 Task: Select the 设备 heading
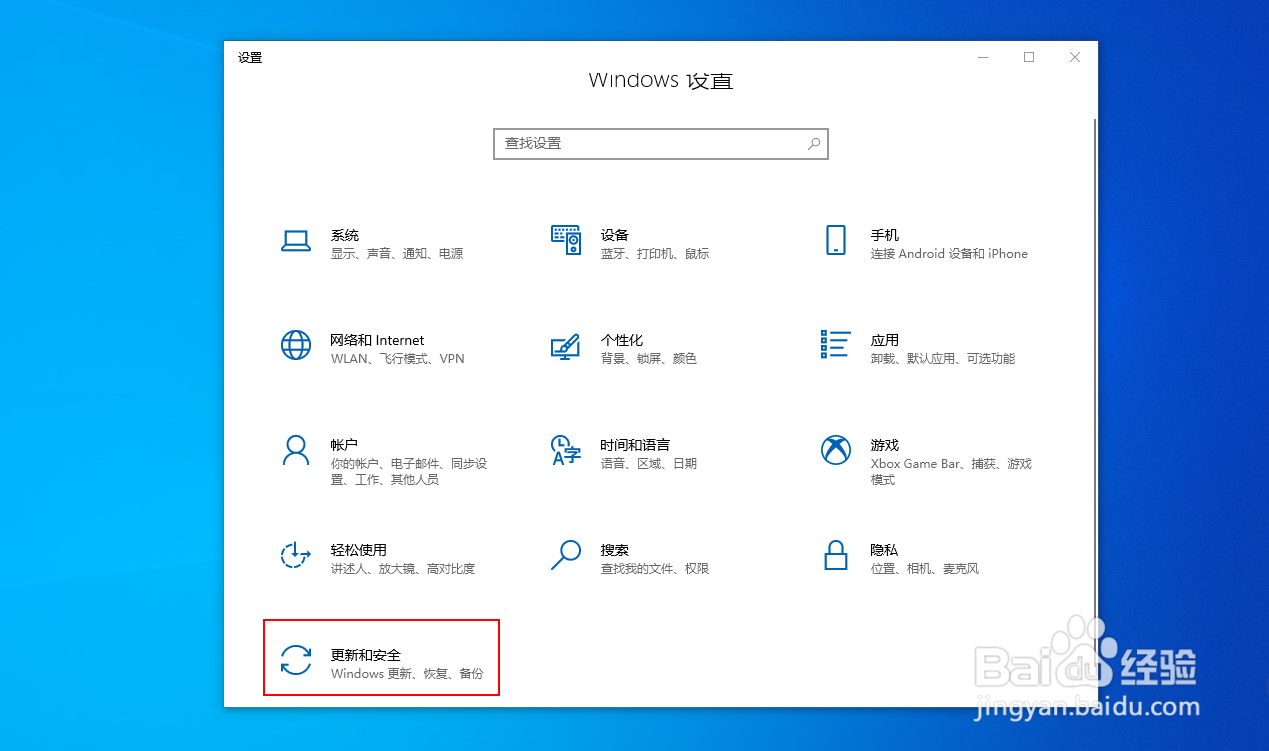click(615, 235)
